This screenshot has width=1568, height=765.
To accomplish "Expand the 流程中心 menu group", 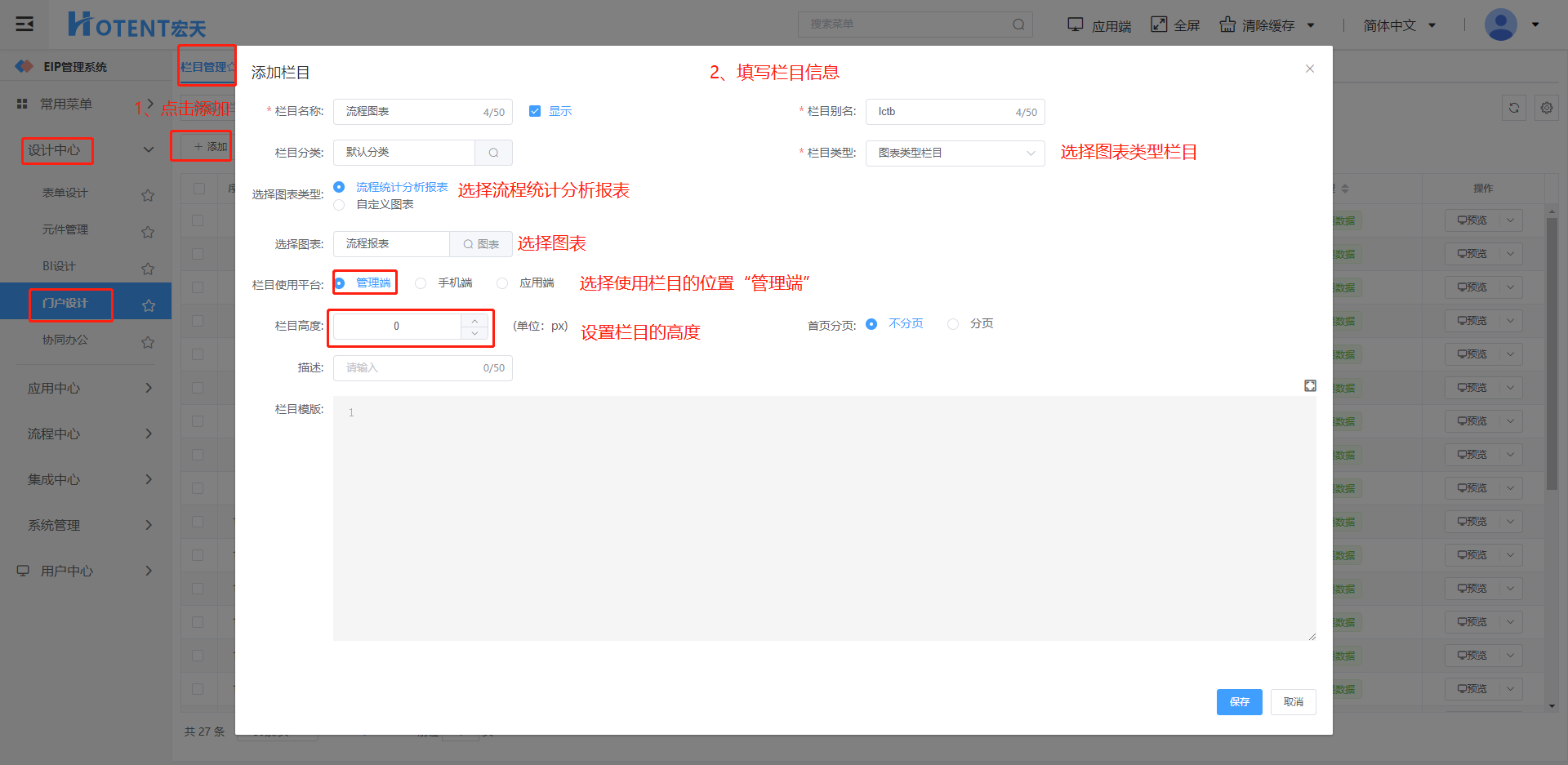I will [148, 434].
